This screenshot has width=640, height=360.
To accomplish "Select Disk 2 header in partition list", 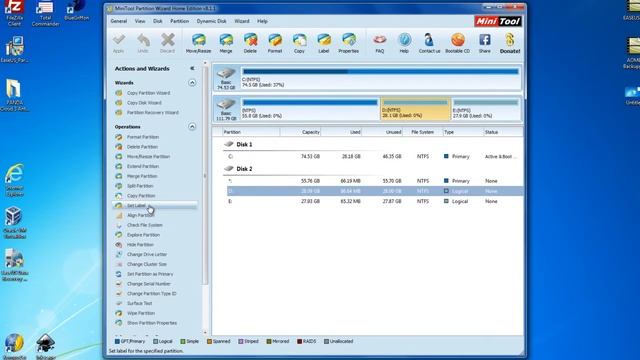I will tap(244, 169).
